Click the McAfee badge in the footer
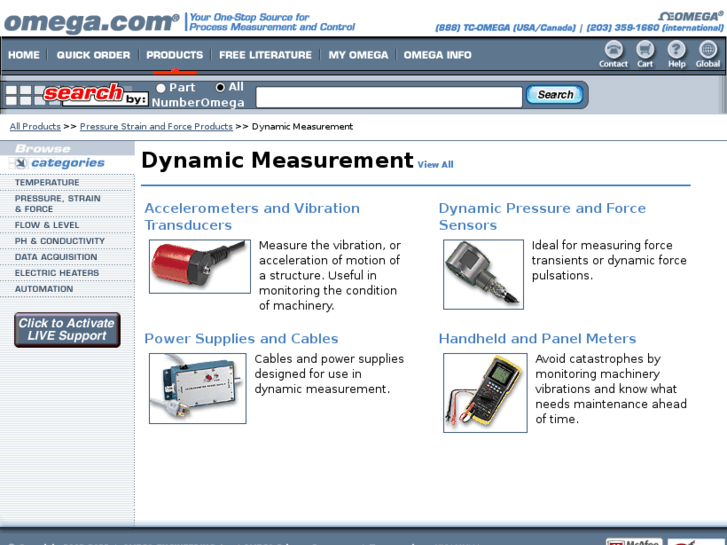 point(634,542)
